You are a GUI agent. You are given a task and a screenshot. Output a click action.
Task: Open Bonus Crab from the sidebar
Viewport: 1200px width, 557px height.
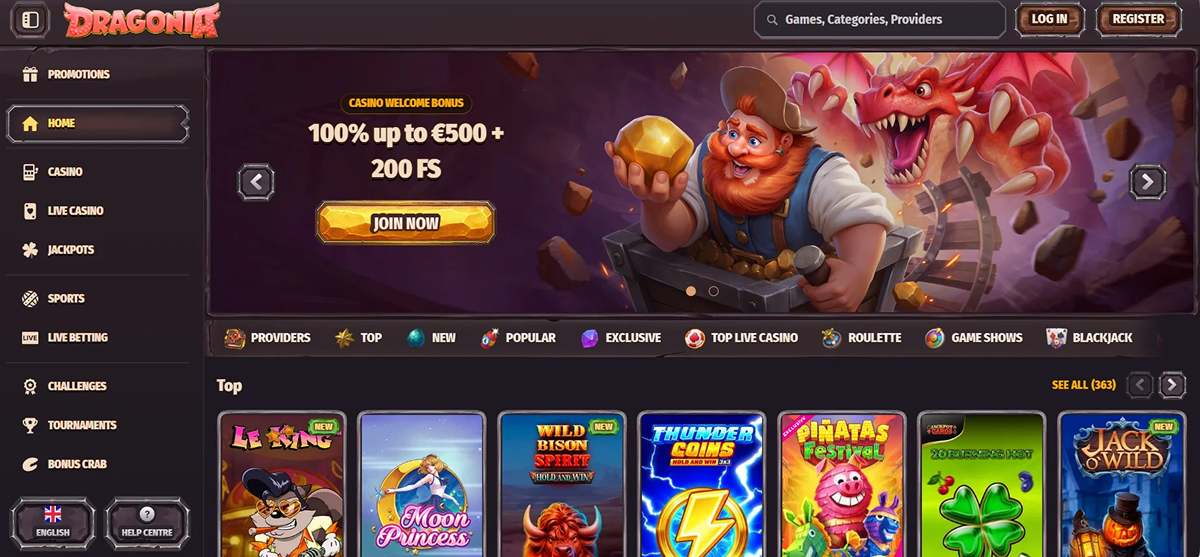click(x=66, y=464)
